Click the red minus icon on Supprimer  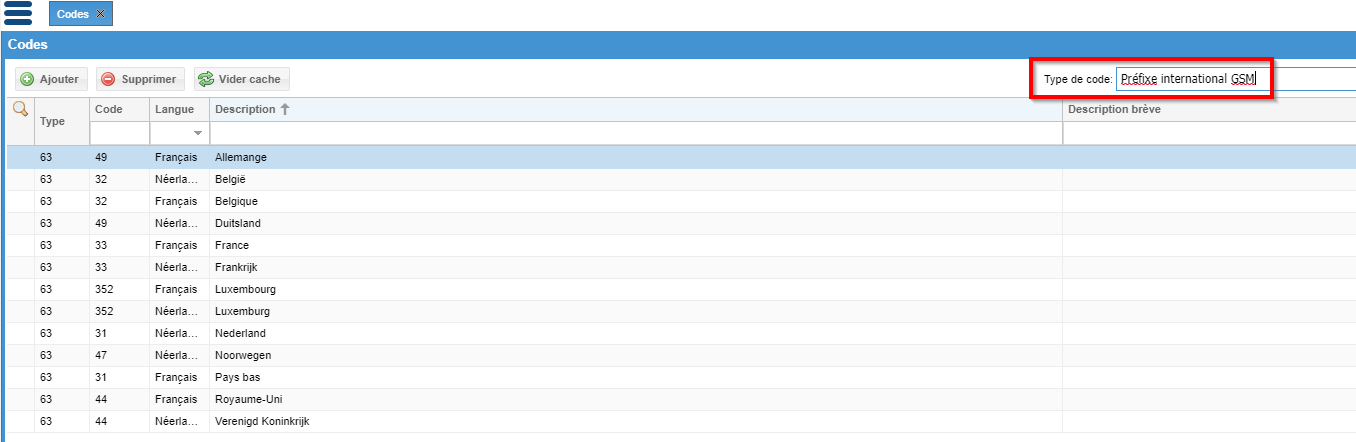[108, 79]
